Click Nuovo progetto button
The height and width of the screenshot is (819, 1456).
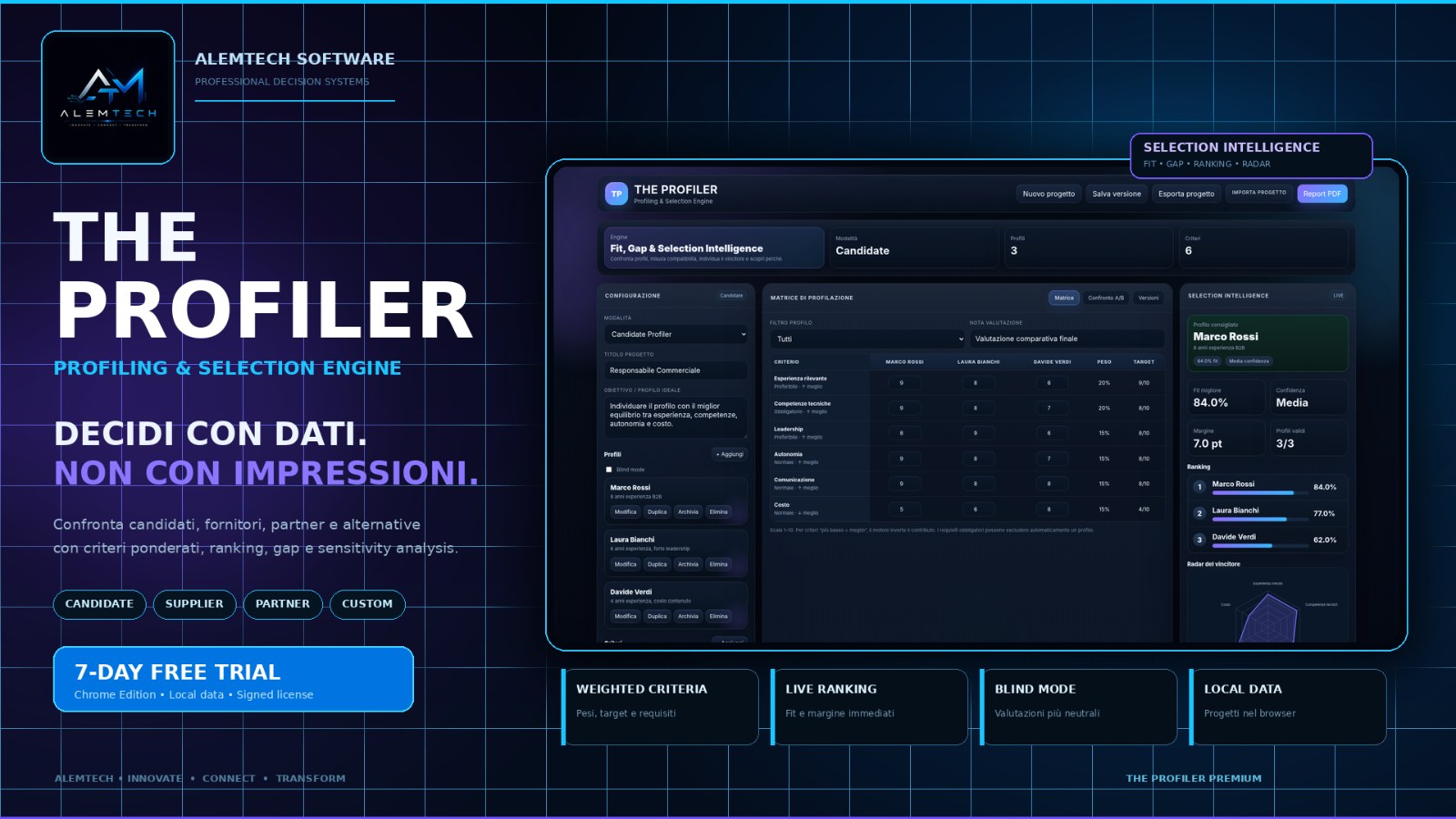pos(1048,194)
